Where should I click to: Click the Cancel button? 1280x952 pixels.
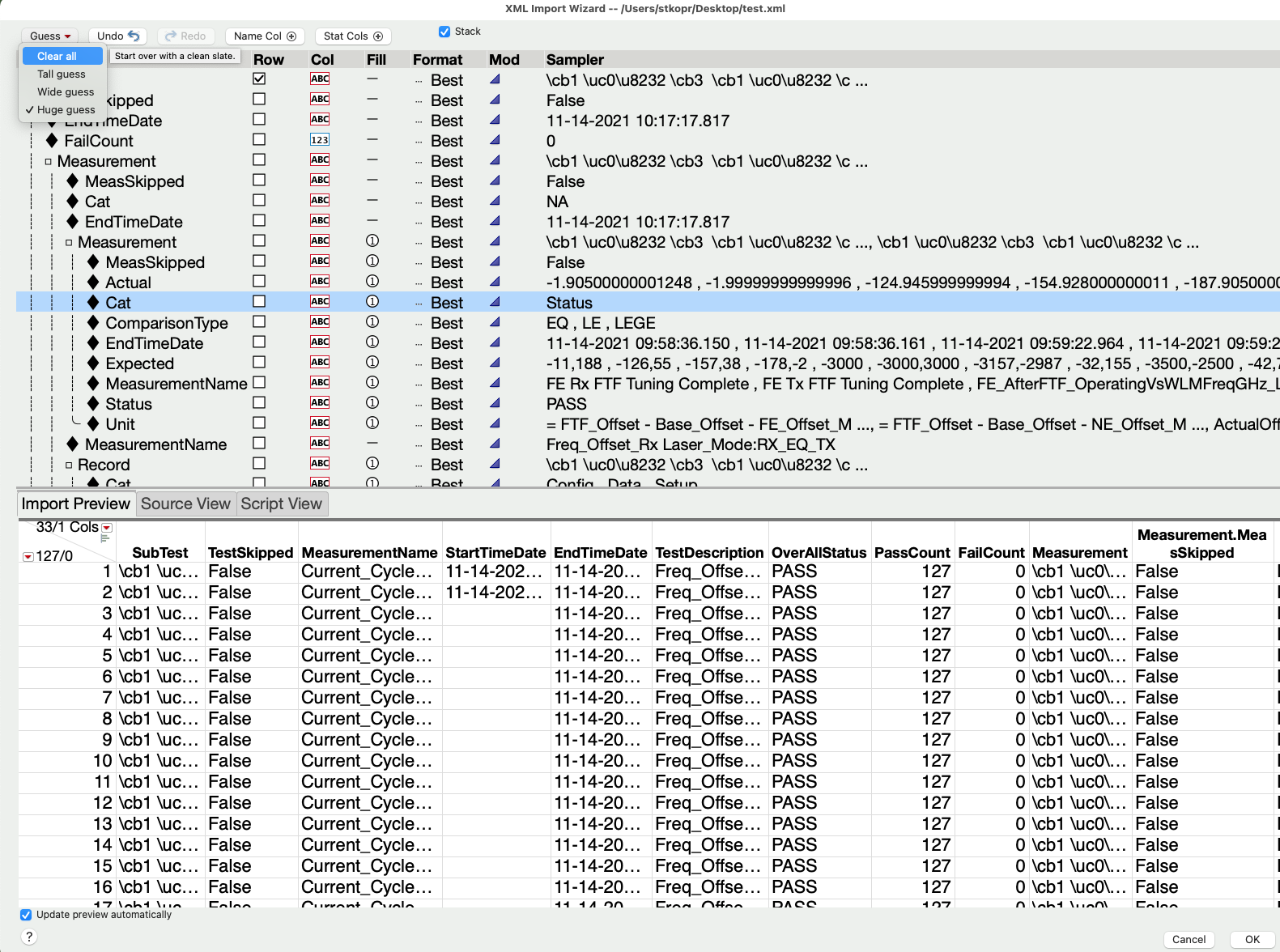pos(1189,939)
